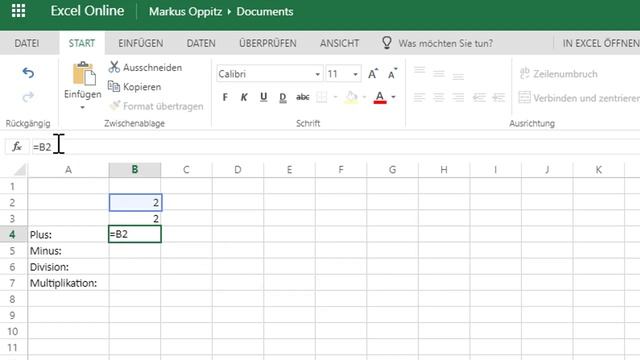Image resolution: width=640 pixels, height=360 pixels.
Task: Open the font size 11 dropdown
Action: (356, 74)
